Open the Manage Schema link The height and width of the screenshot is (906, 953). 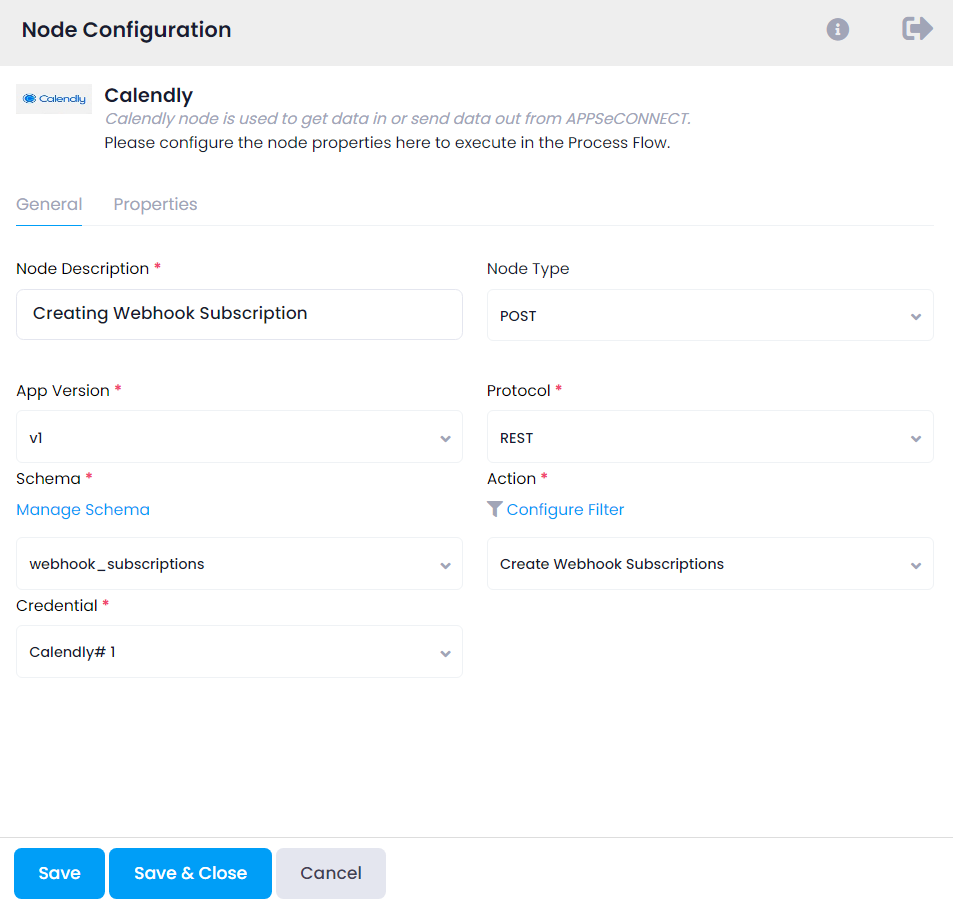point(83,509)
